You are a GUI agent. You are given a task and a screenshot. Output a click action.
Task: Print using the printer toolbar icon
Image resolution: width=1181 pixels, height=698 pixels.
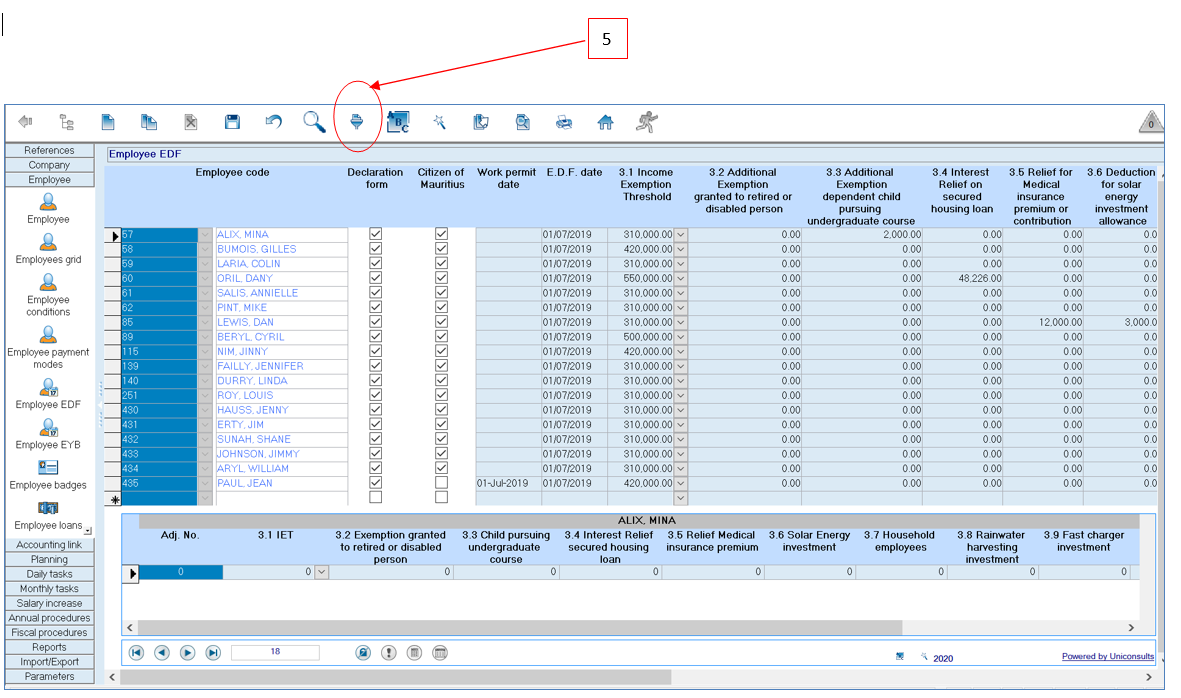pos(563,121)
